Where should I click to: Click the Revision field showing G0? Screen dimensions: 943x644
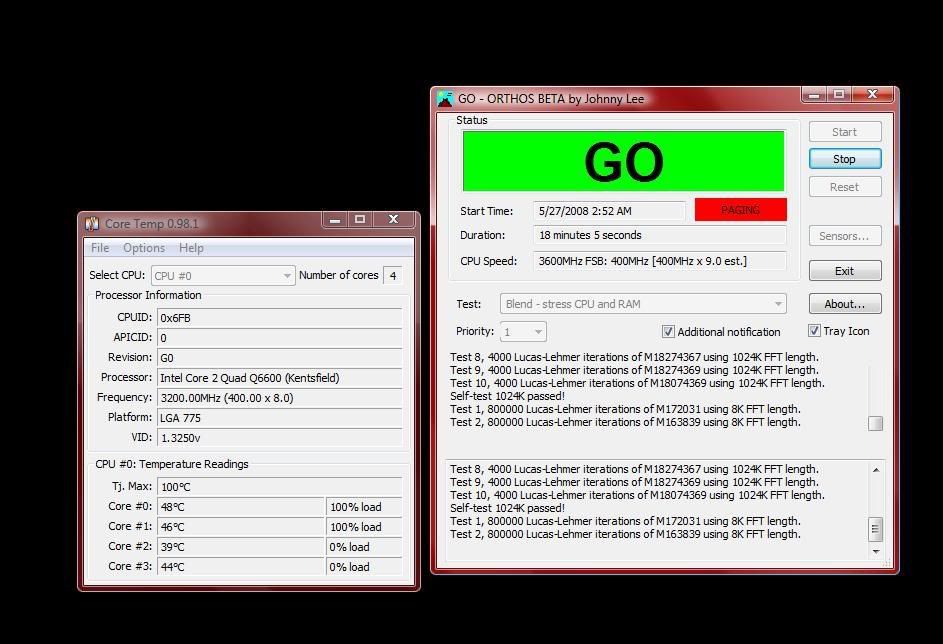pos(280,358)
